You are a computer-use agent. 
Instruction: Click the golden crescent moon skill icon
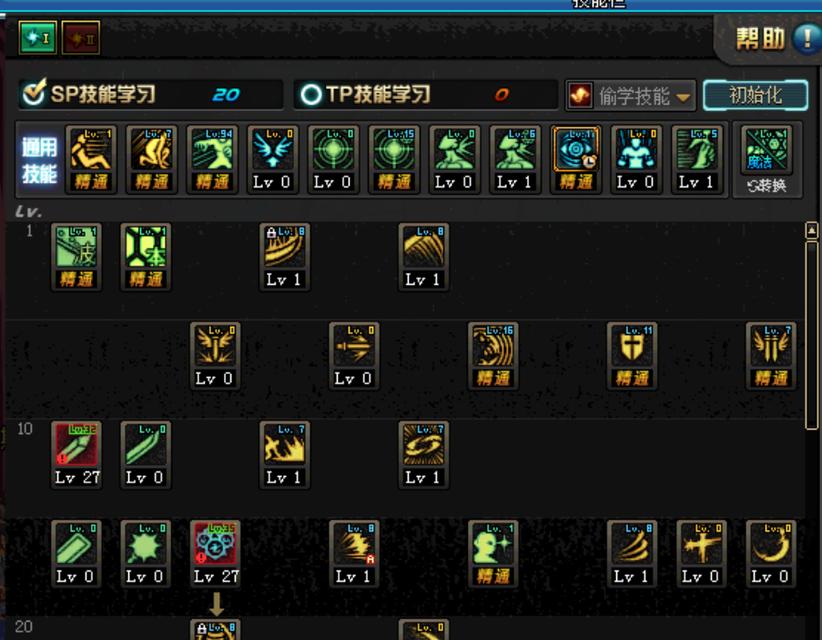(x=771, y=553)
